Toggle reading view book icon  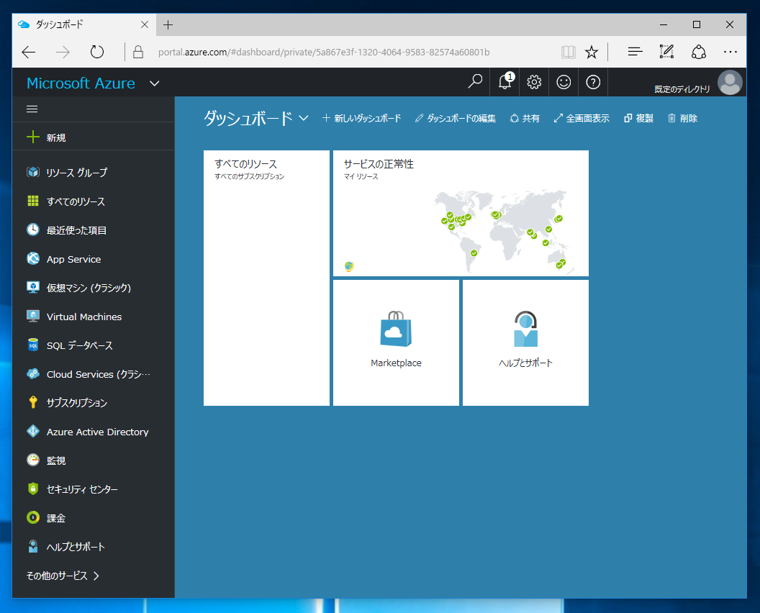pos(568,52)
